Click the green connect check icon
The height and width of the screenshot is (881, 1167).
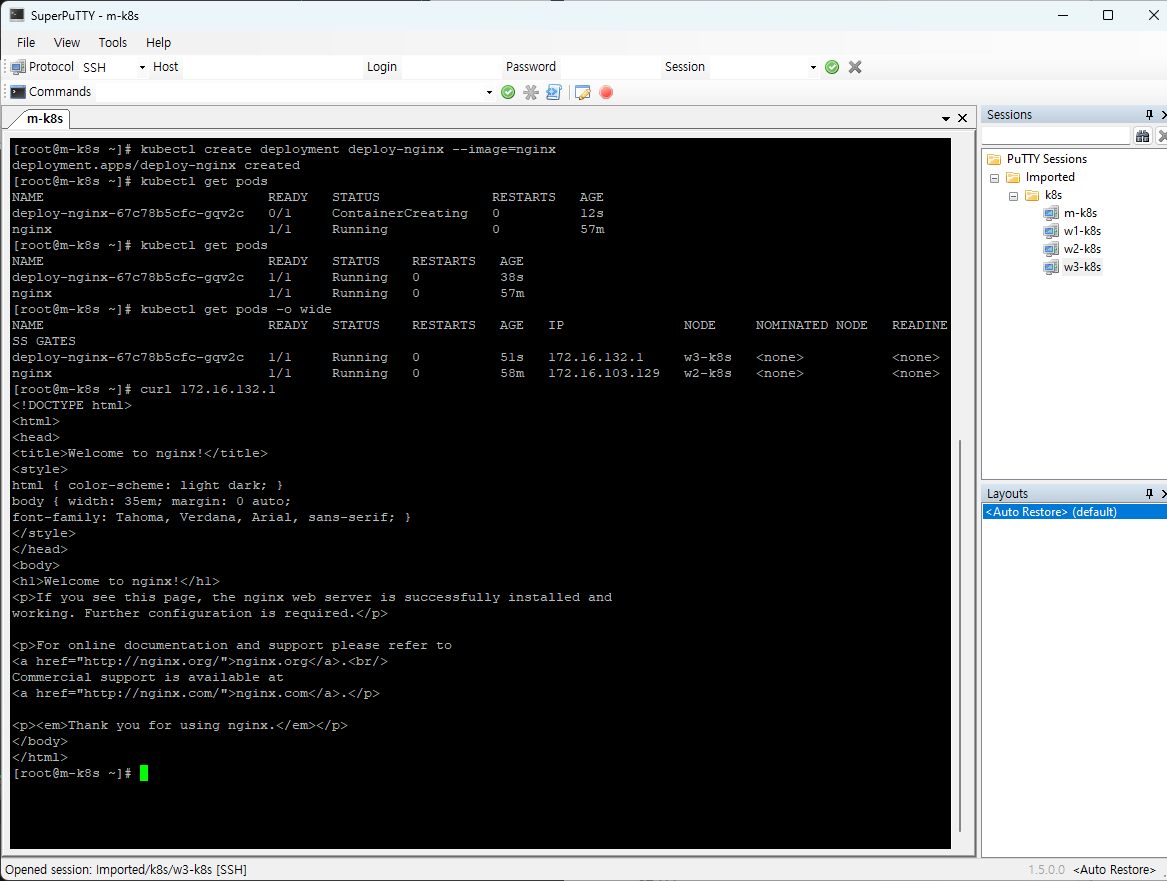pos(832,67)
